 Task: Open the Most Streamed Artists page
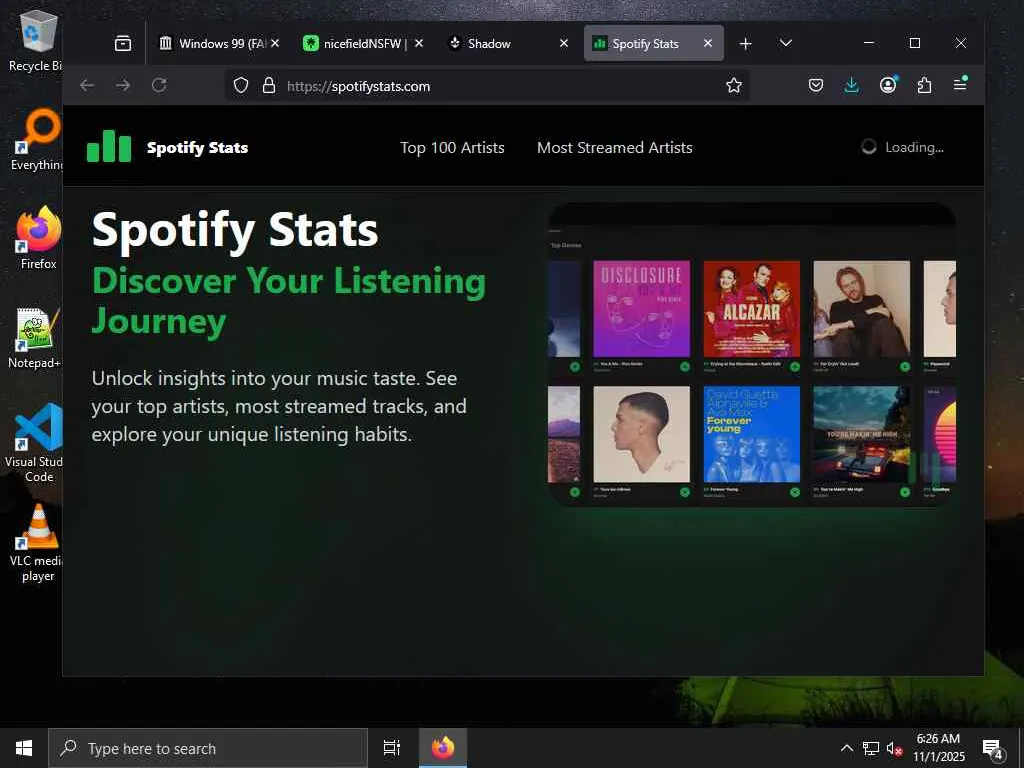tap(615, 148)
